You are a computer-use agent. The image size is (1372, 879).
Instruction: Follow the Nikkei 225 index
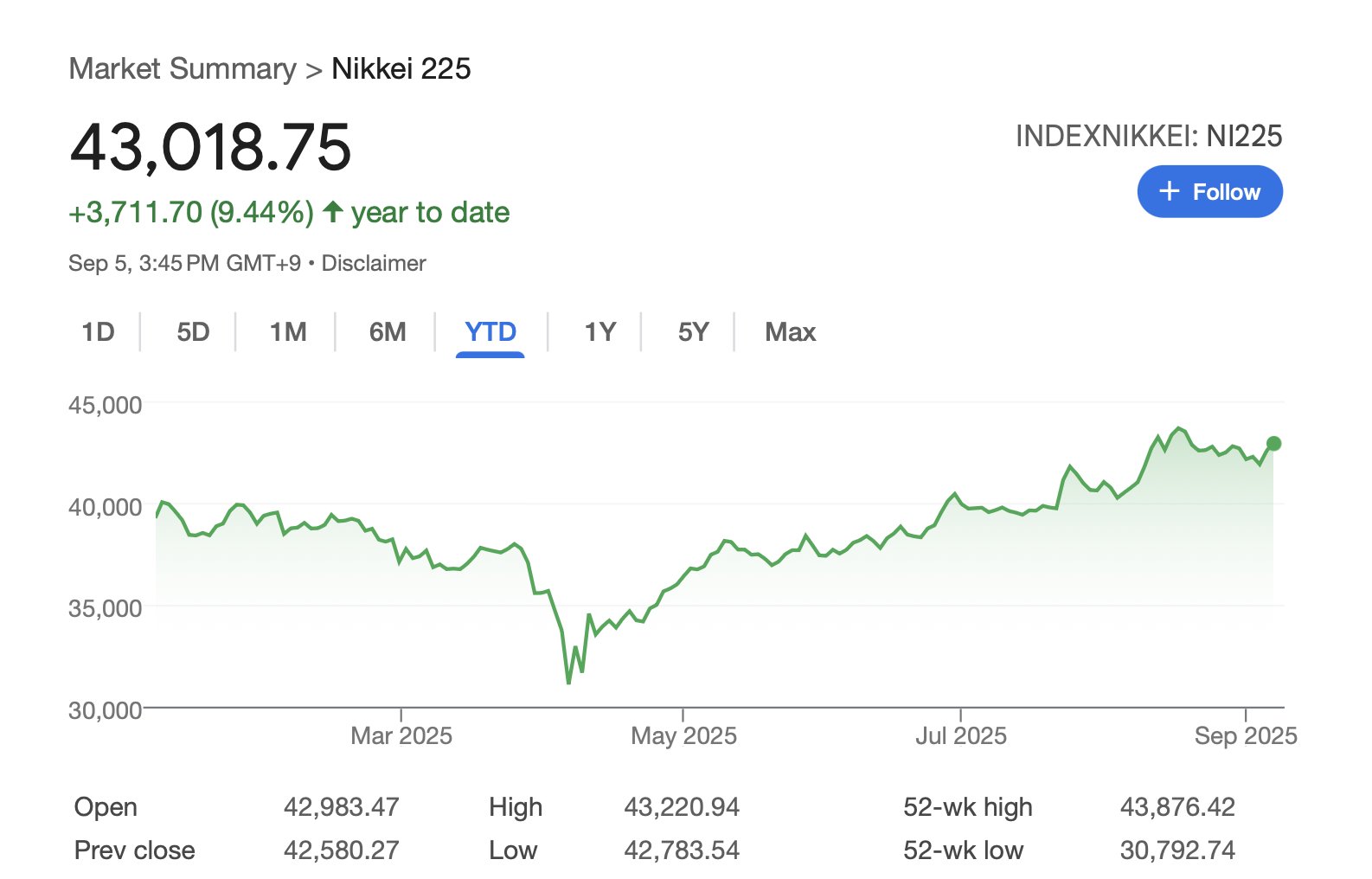click(1209, 191)
